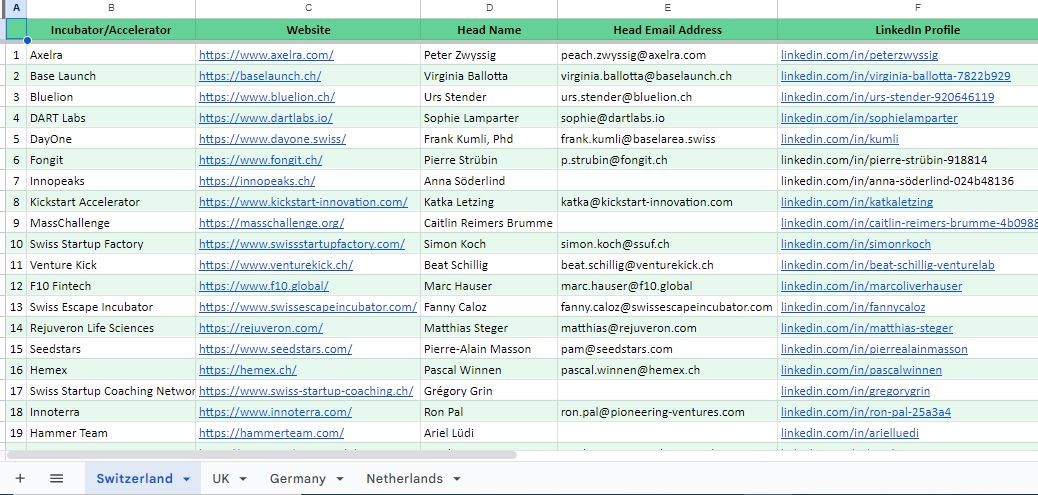Switch to the Netherlands sheet tab
This screenshot has height=495, width=1038.
[404, 478]
